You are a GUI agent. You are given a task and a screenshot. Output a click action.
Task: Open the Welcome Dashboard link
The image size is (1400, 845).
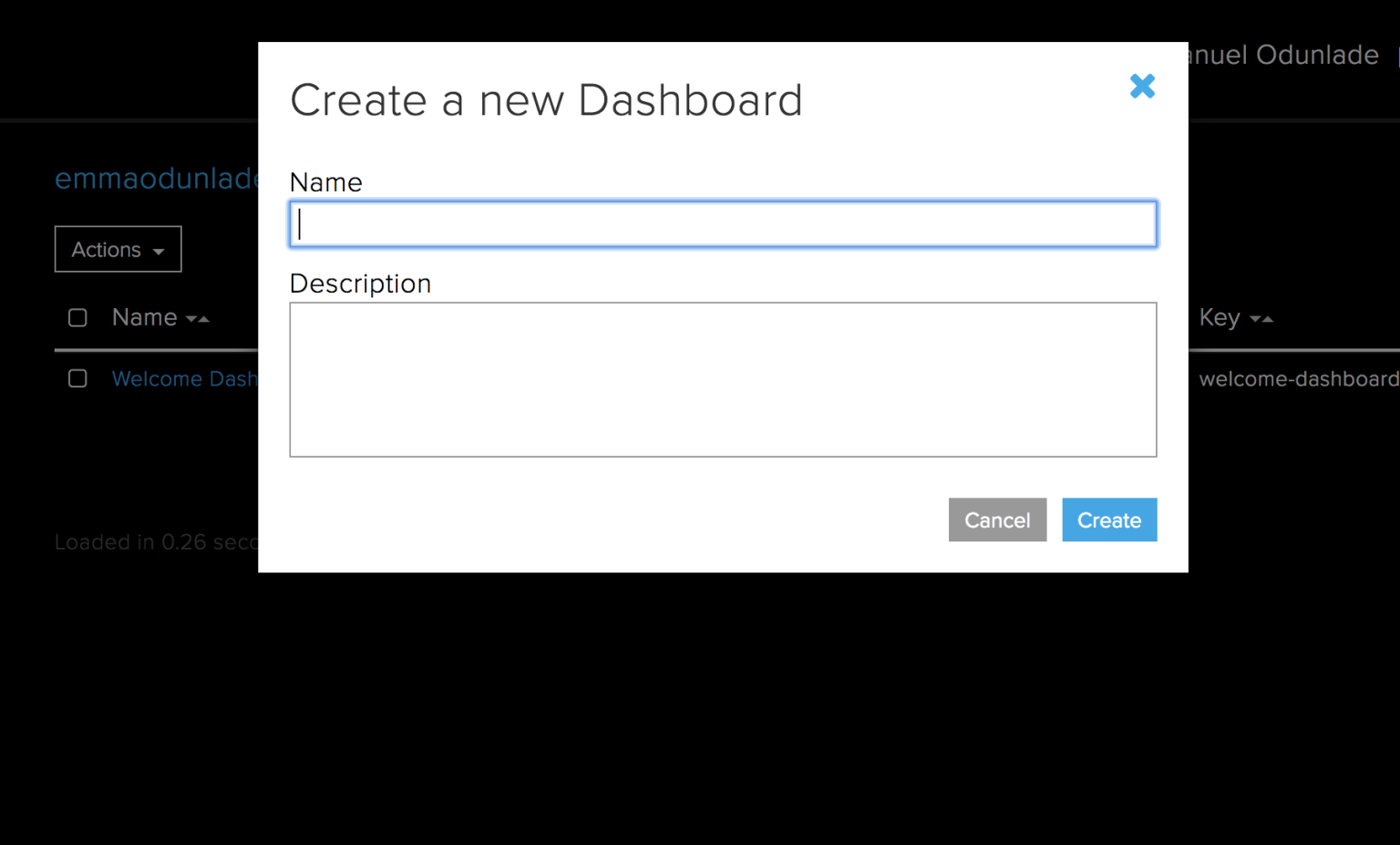click(182, 378)
